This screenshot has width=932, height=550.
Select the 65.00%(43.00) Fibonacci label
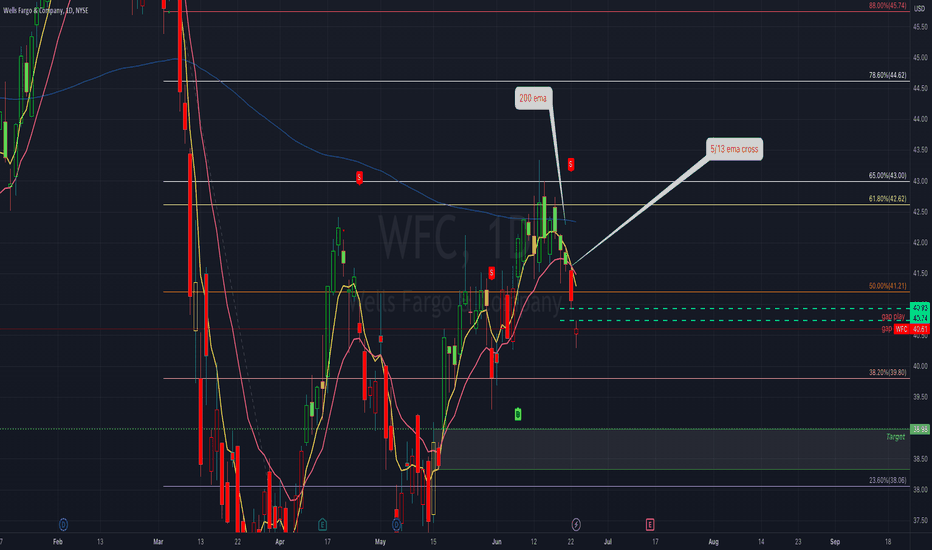pos(887,176)
